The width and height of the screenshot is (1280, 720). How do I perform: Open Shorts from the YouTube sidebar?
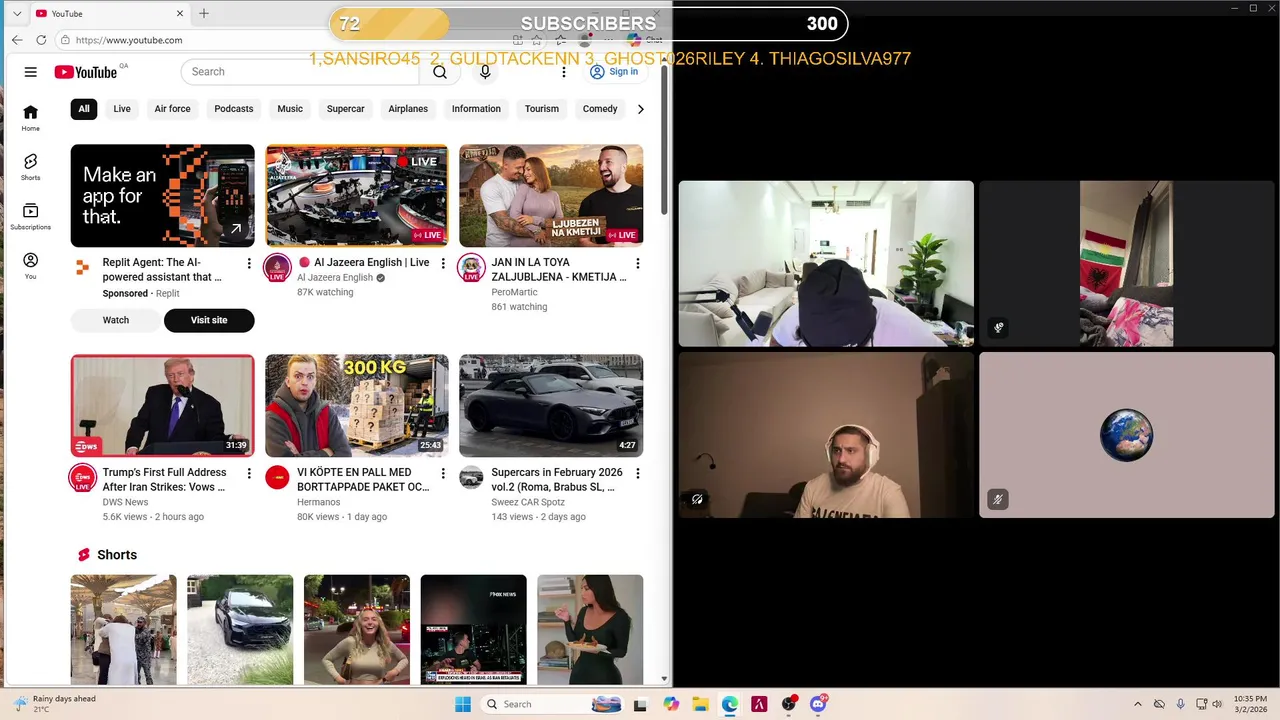31,167
